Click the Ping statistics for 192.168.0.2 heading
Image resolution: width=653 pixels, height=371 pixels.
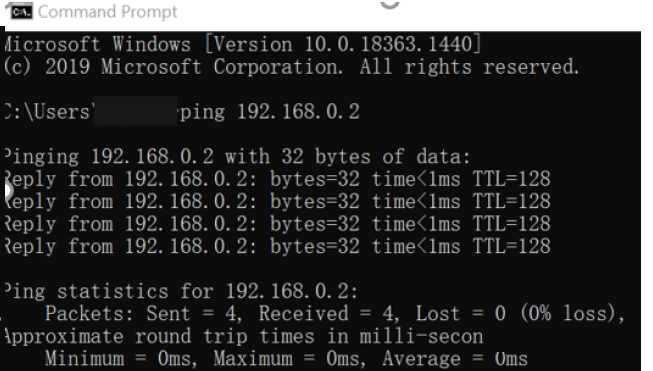click(x=181, y=291)
